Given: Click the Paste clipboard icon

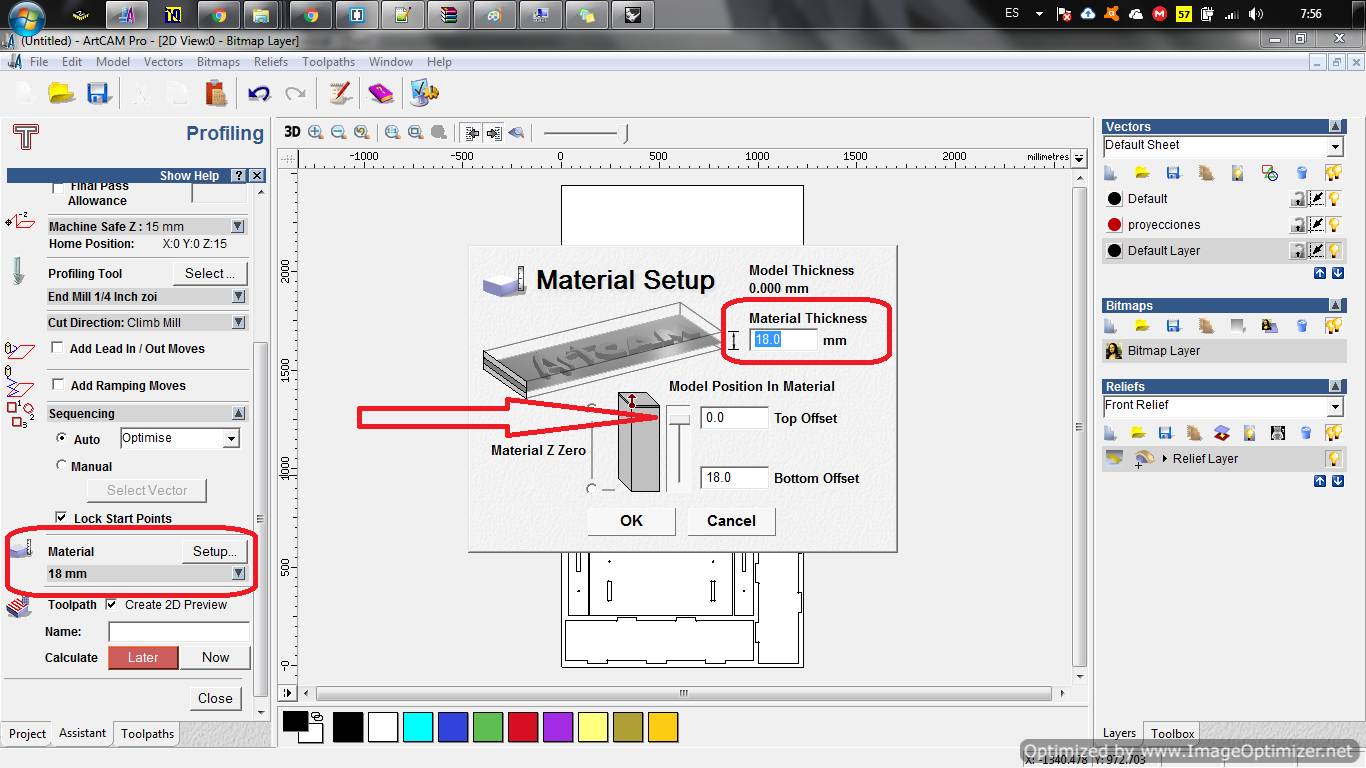Looking at the screenshot, I should 216,93.
